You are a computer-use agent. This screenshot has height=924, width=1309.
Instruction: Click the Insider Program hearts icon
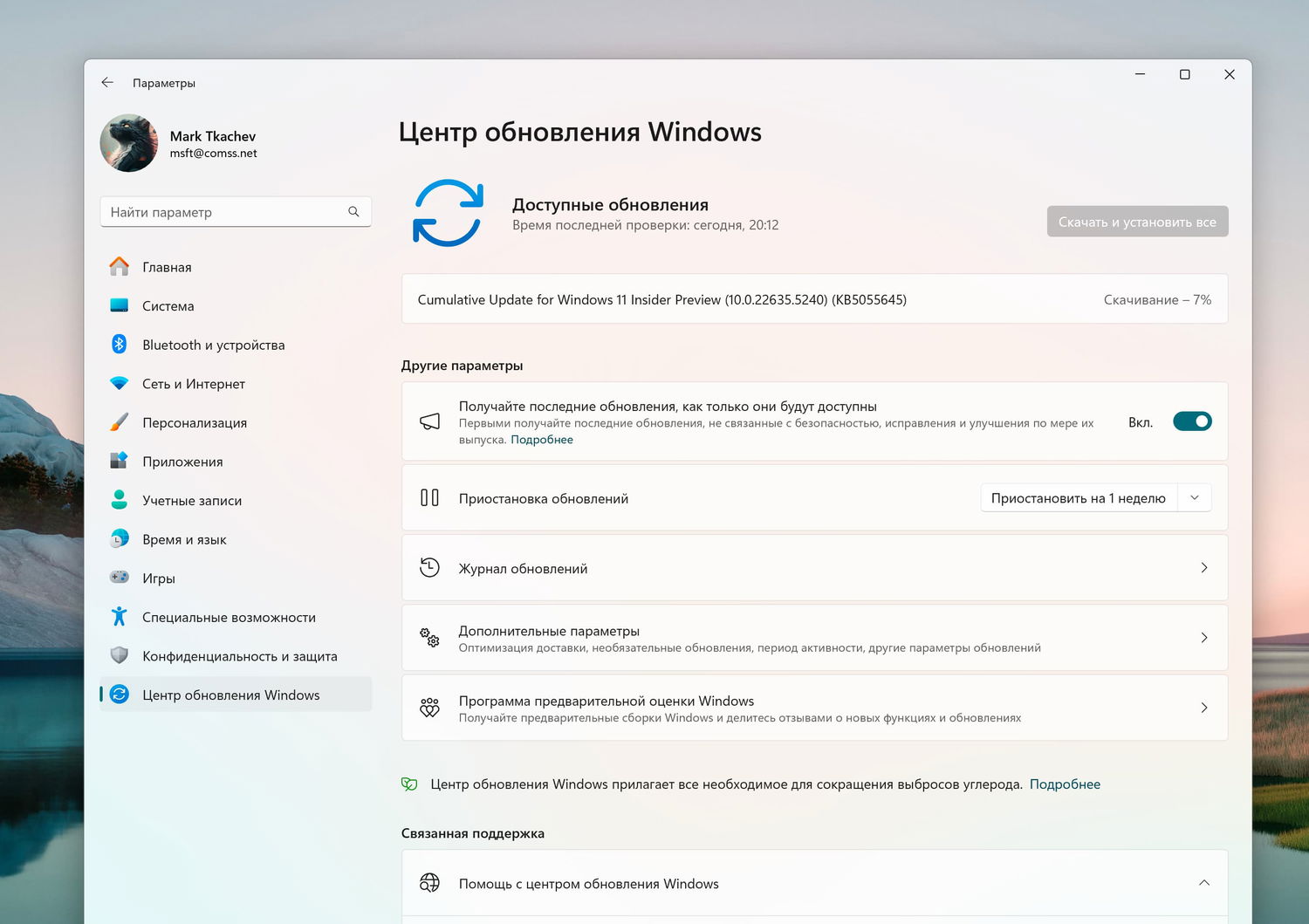tap(429, 708)
